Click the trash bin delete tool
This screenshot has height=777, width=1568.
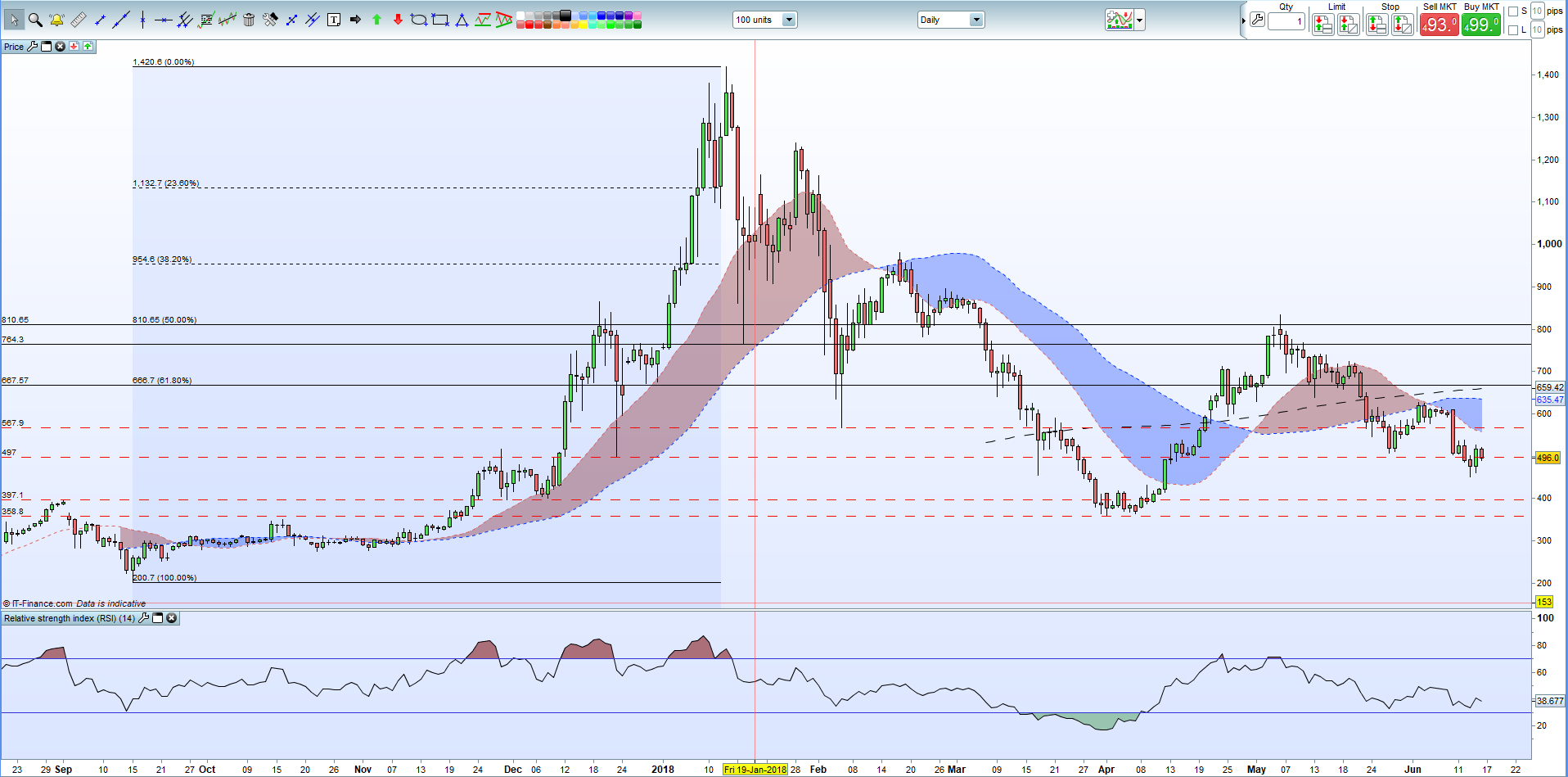pyautogui.click(x=249, y=20)
